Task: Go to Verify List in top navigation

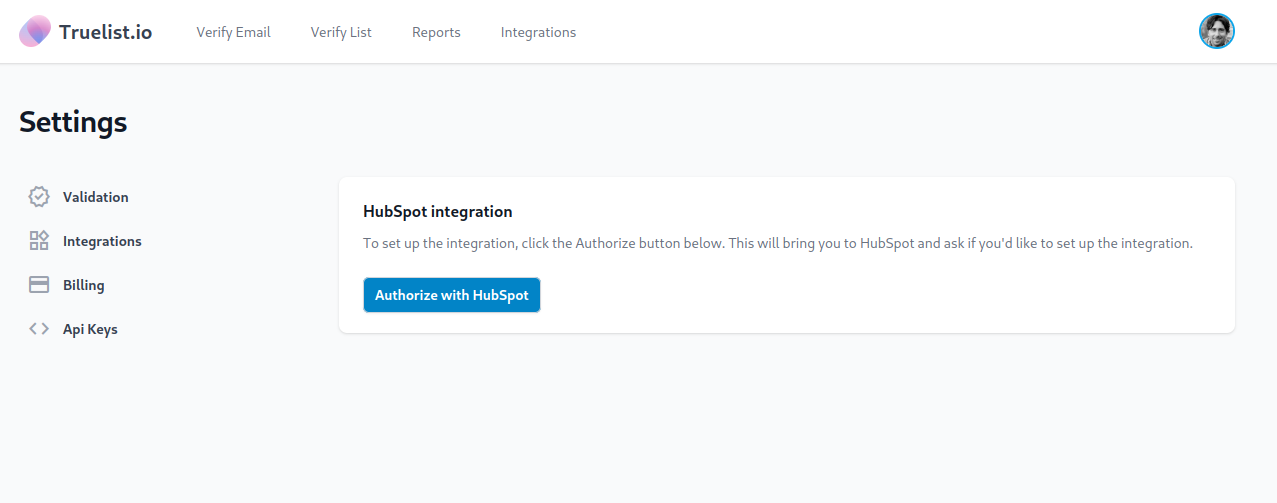Action: [x=341, y=32]
